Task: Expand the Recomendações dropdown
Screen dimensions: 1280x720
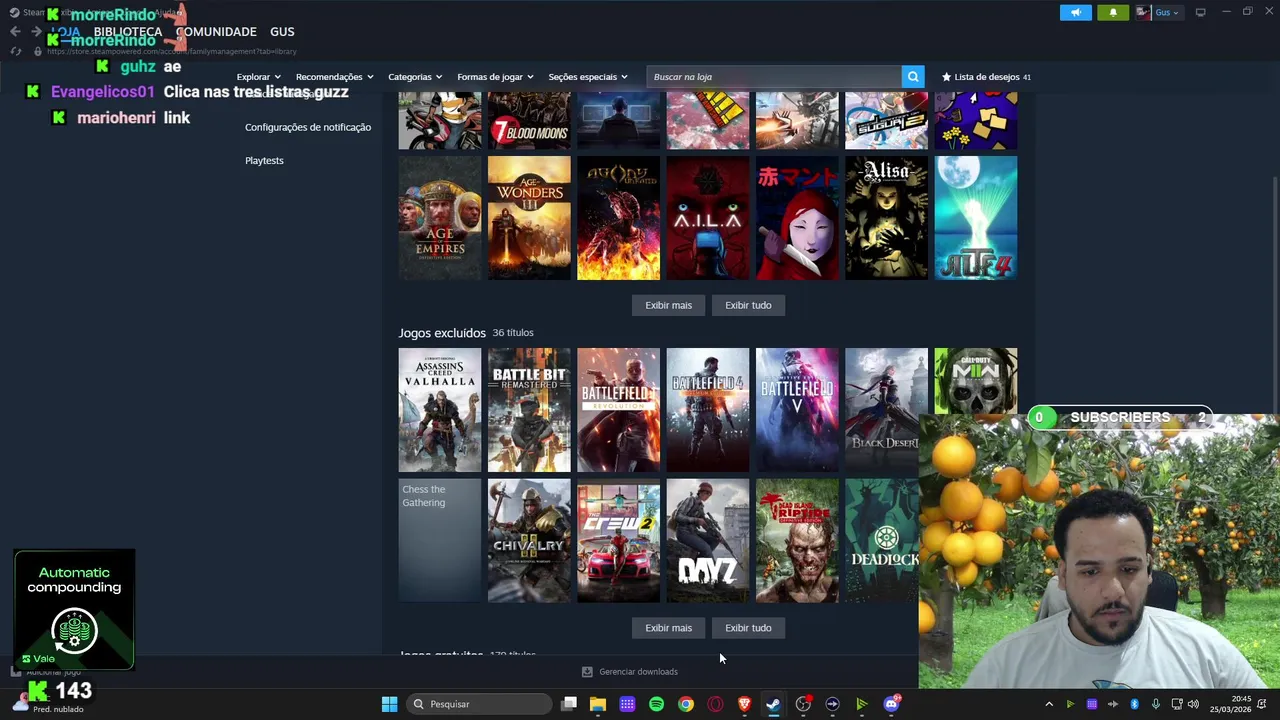Action: [x=334, y=77]
